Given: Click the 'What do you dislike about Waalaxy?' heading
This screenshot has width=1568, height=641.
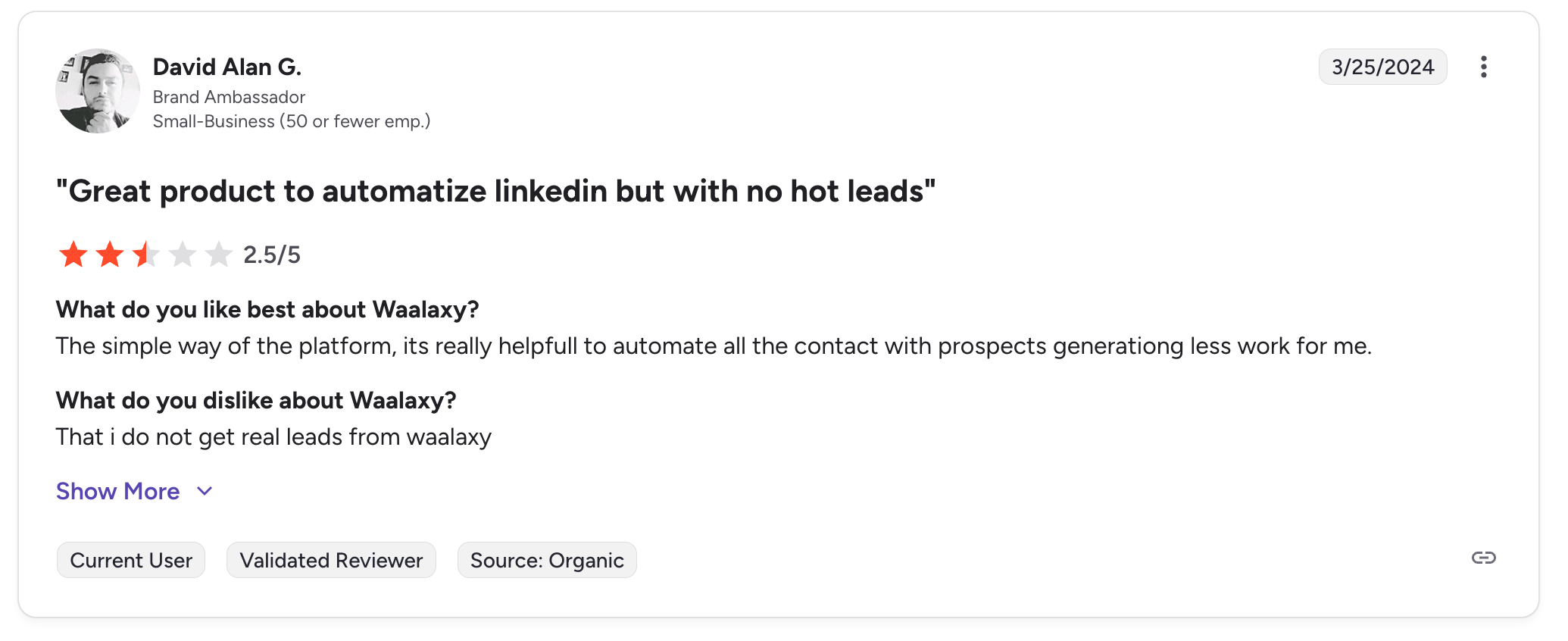Looking at the screenshot, I should [x=256, y=401].
